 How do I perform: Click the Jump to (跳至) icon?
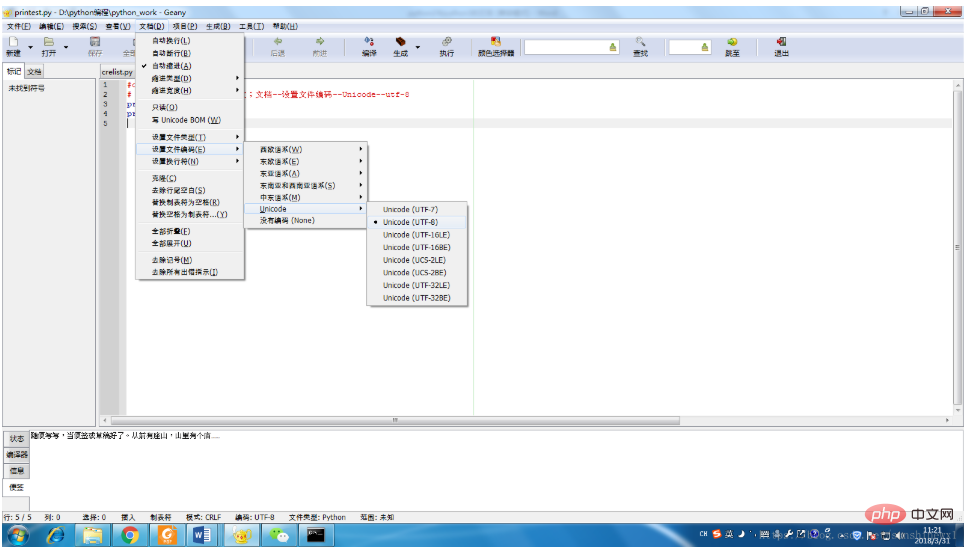pos(732,41)
